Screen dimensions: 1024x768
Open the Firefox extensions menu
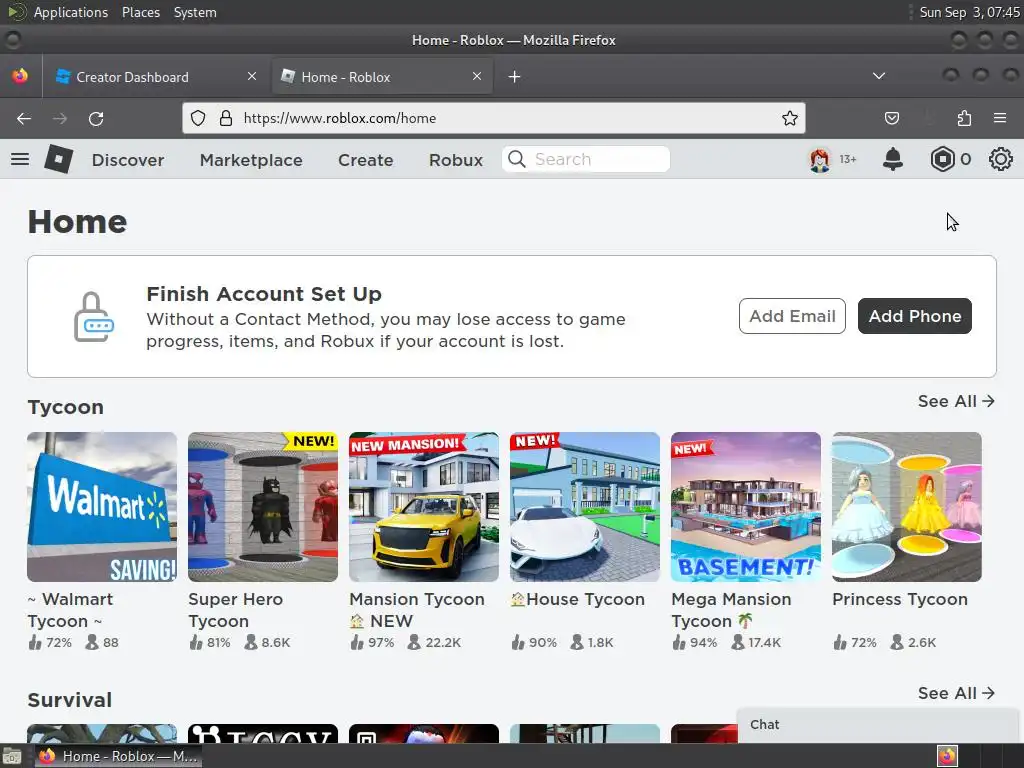(964, 118)
